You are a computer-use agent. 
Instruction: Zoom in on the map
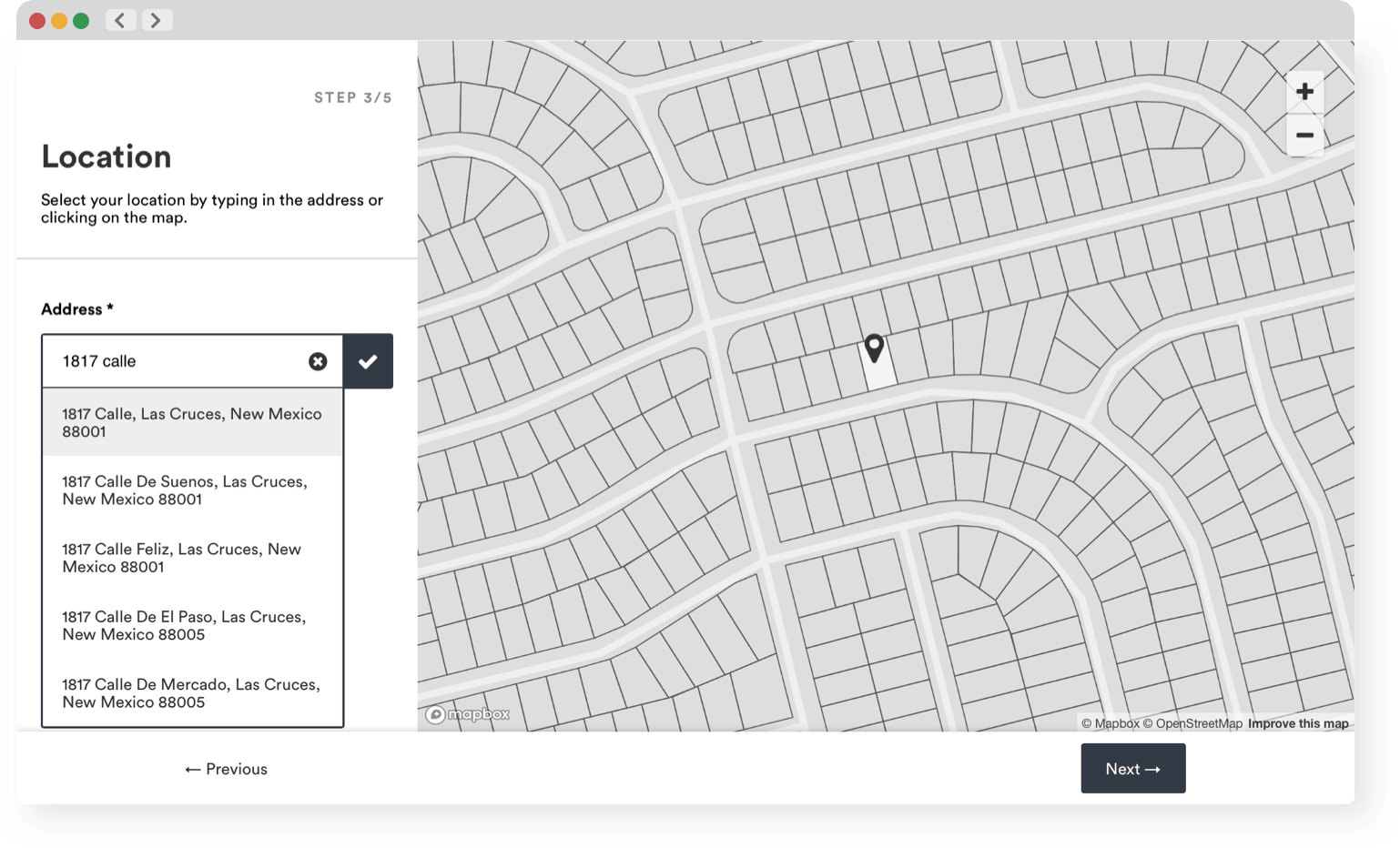pyautogui.click(x=1304, y=91)
